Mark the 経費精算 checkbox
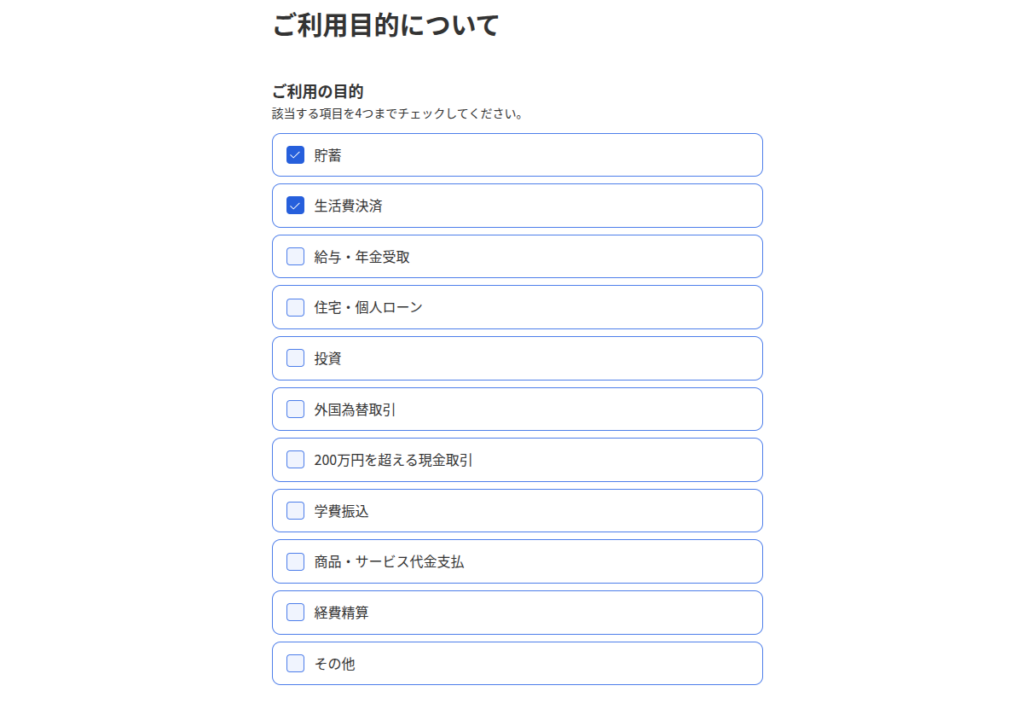Screen dimensions: 1024x703 295,612
